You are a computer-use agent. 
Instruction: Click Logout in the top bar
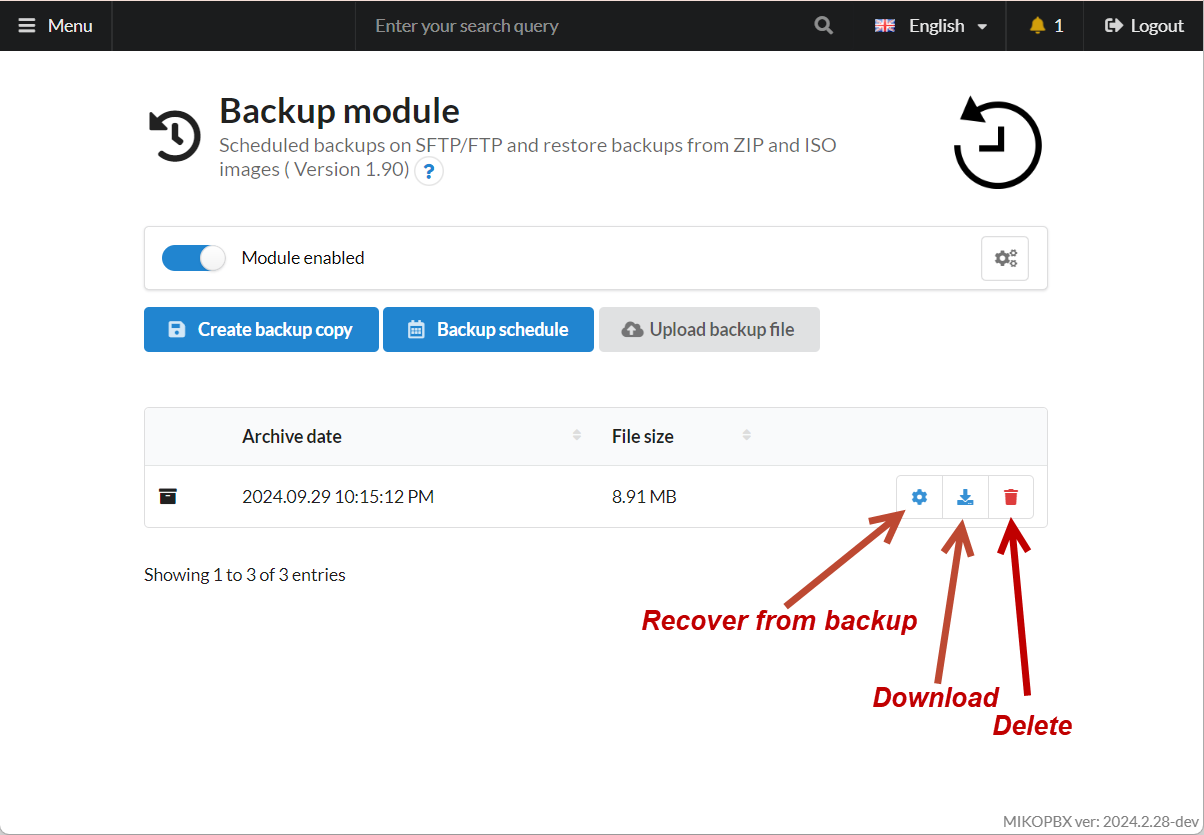click(x=1144, y=26)
